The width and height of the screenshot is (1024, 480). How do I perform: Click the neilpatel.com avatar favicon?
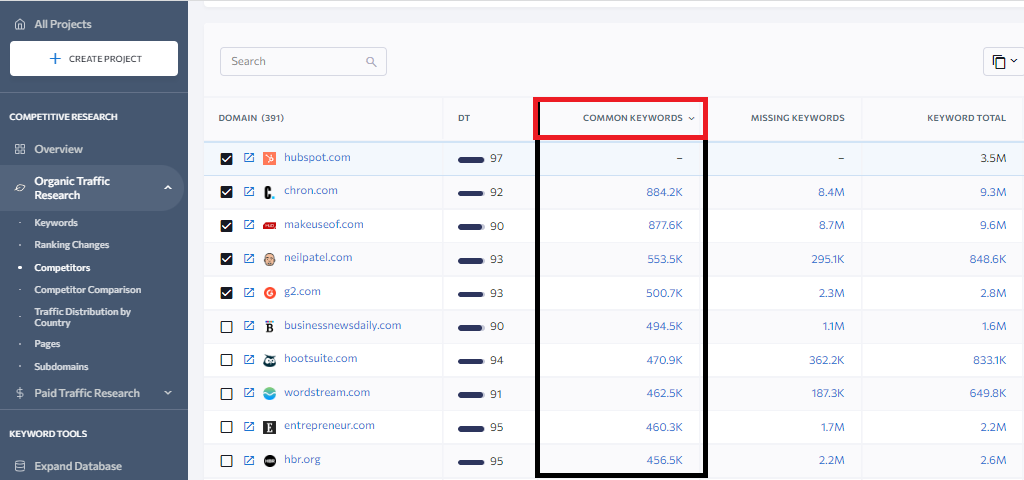coord(270,259)
